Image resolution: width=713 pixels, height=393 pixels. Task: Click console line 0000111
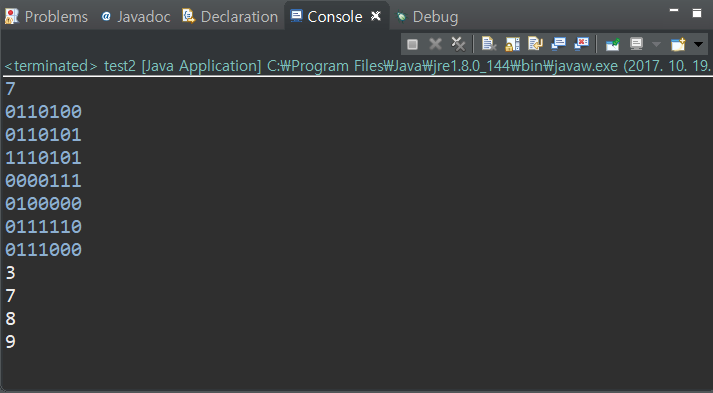[x=43, y=181]
